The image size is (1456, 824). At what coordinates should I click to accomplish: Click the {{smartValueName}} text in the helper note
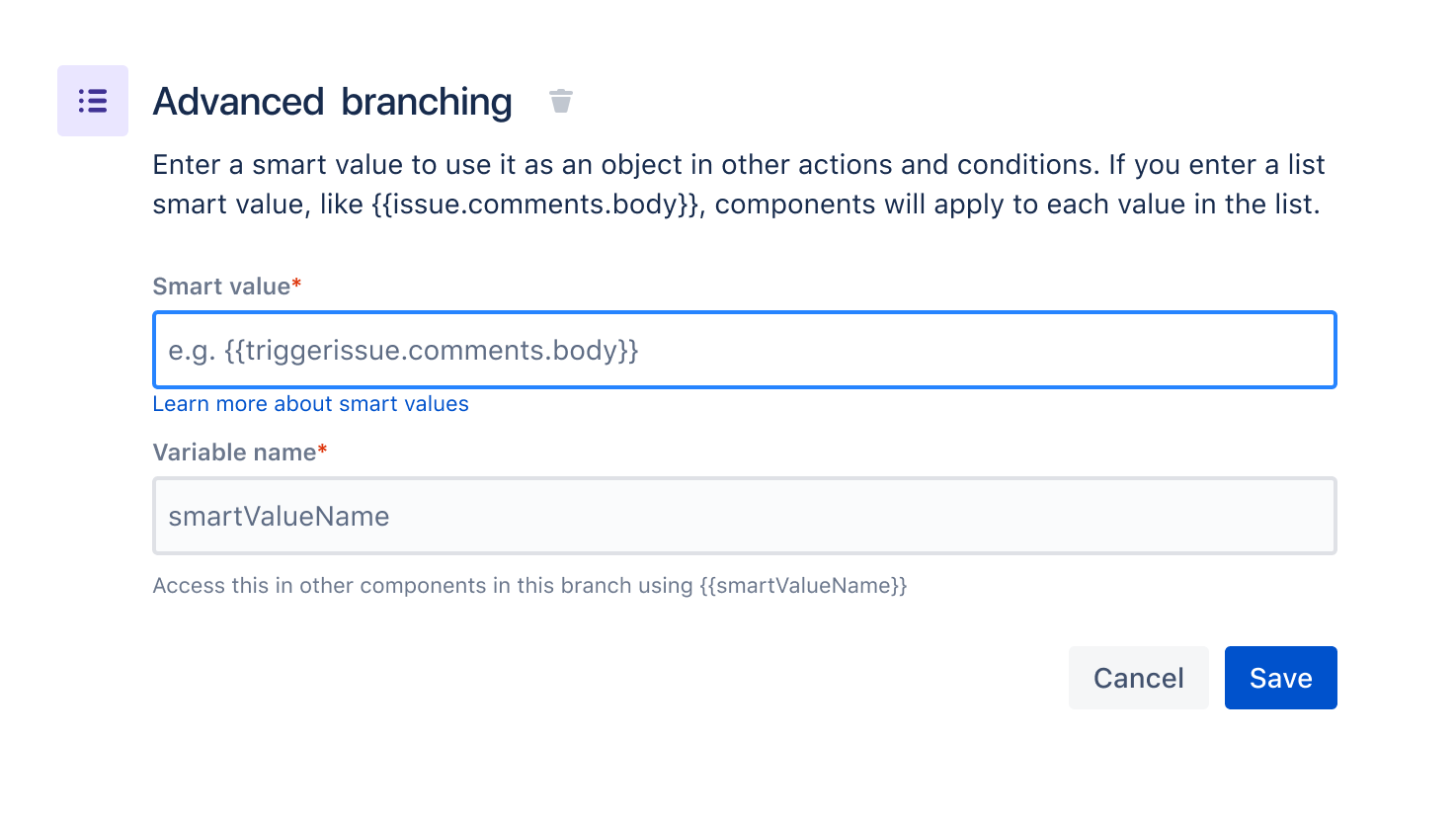[x=803, y=586]
